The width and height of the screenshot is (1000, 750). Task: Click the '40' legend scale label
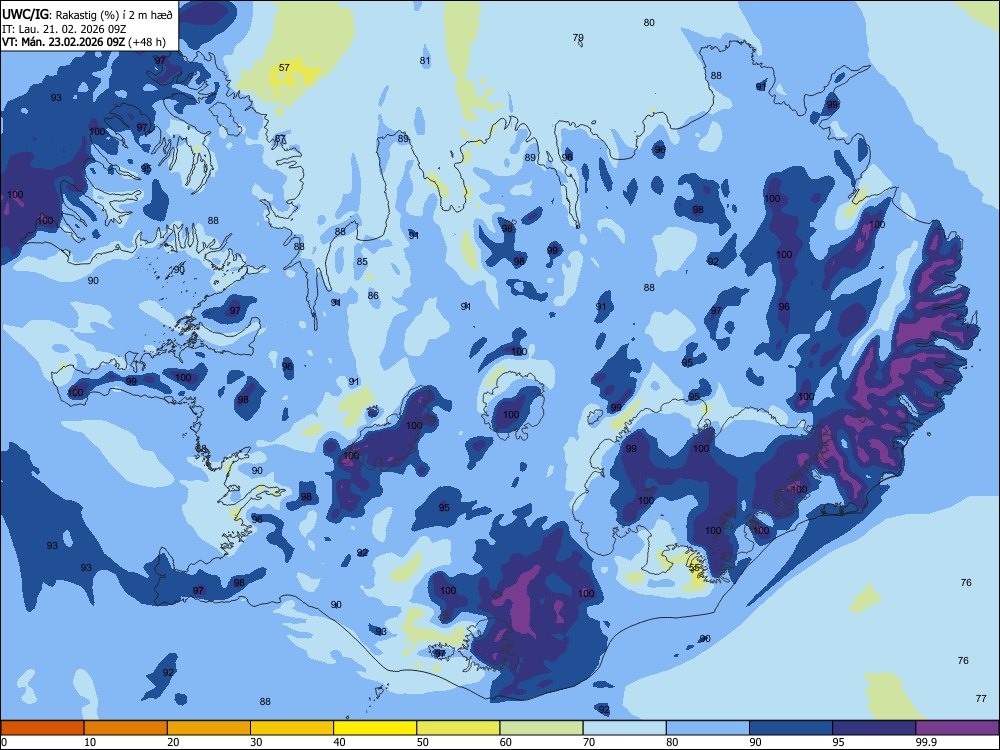[340, 742]
